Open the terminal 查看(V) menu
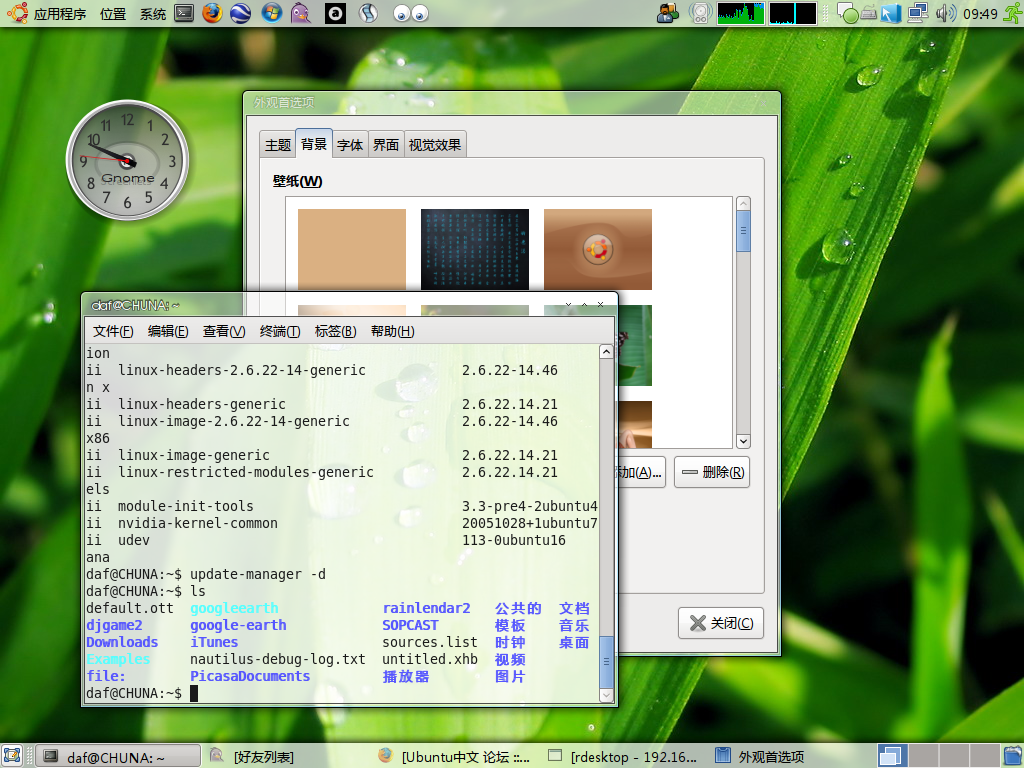The width and height of the screenshot is (1024, 768). click(x=224, y=331)
